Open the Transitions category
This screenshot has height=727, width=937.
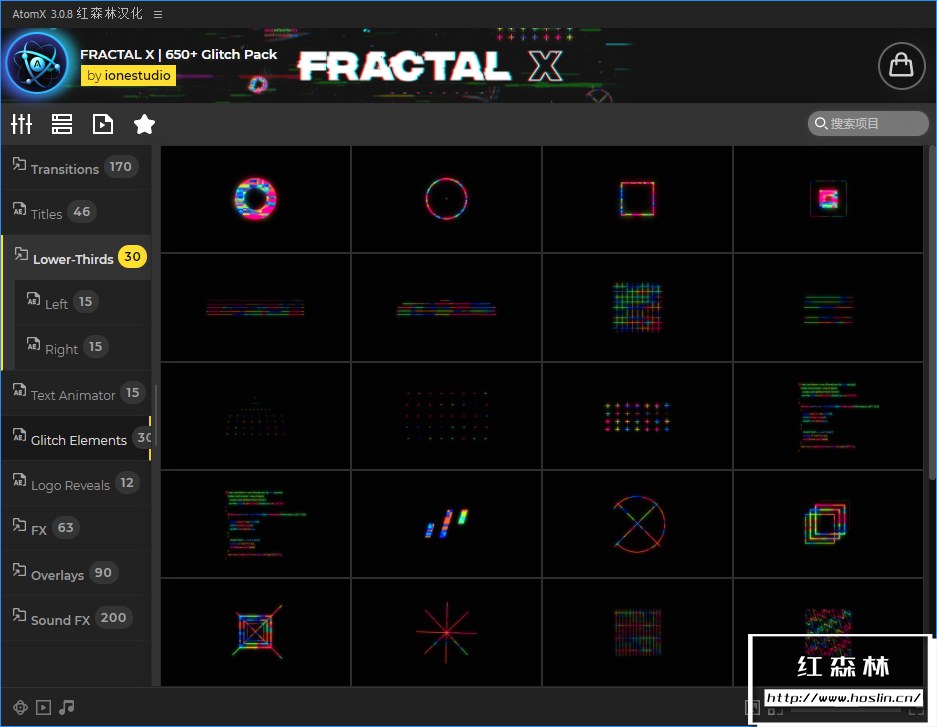(x=76, y=167)
